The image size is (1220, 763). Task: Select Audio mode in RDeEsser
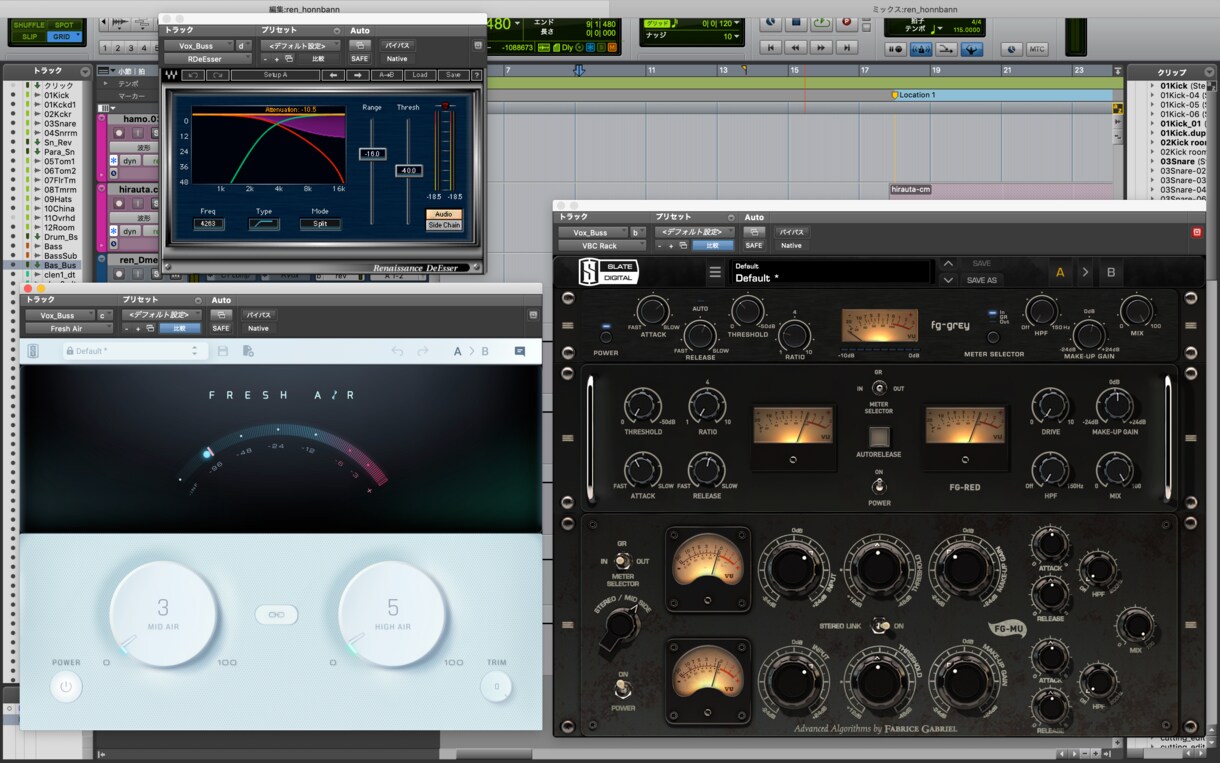point(444,214)
